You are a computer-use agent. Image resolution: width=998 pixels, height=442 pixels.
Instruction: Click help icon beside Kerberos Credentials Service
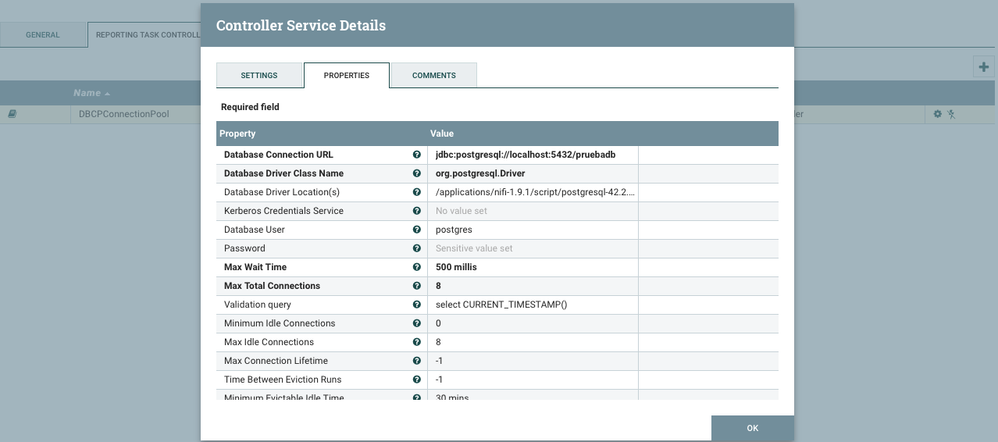(x=416, y=211)
